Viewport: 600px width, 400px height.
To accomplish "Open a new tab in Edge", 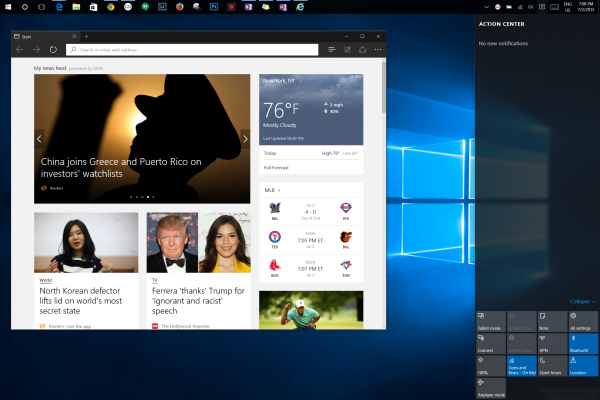I will pyautogui.click(x=86, y=36).
